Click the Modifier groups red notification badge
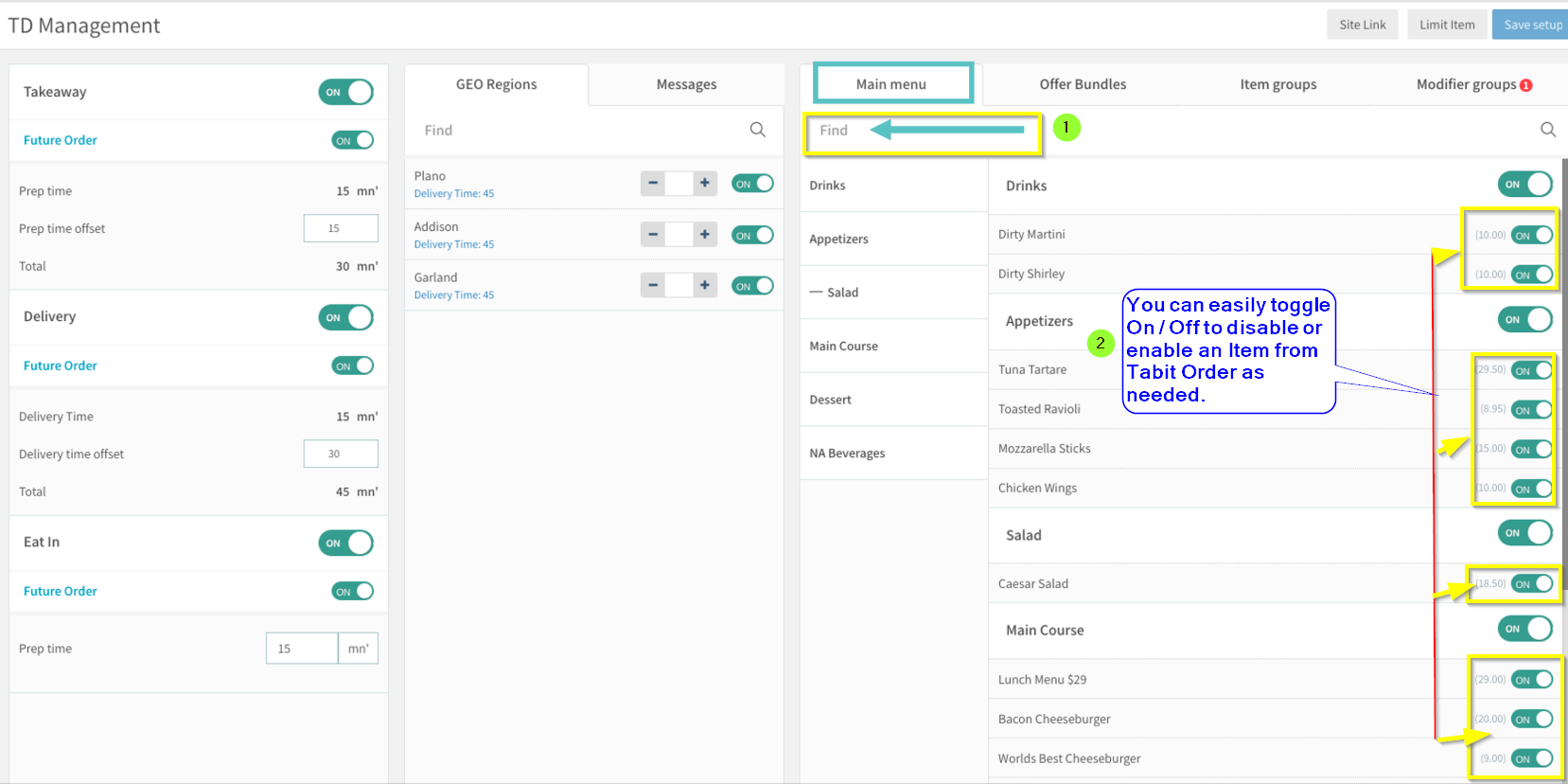This screenshot has width=1568, height=784. coord(1525,85)
